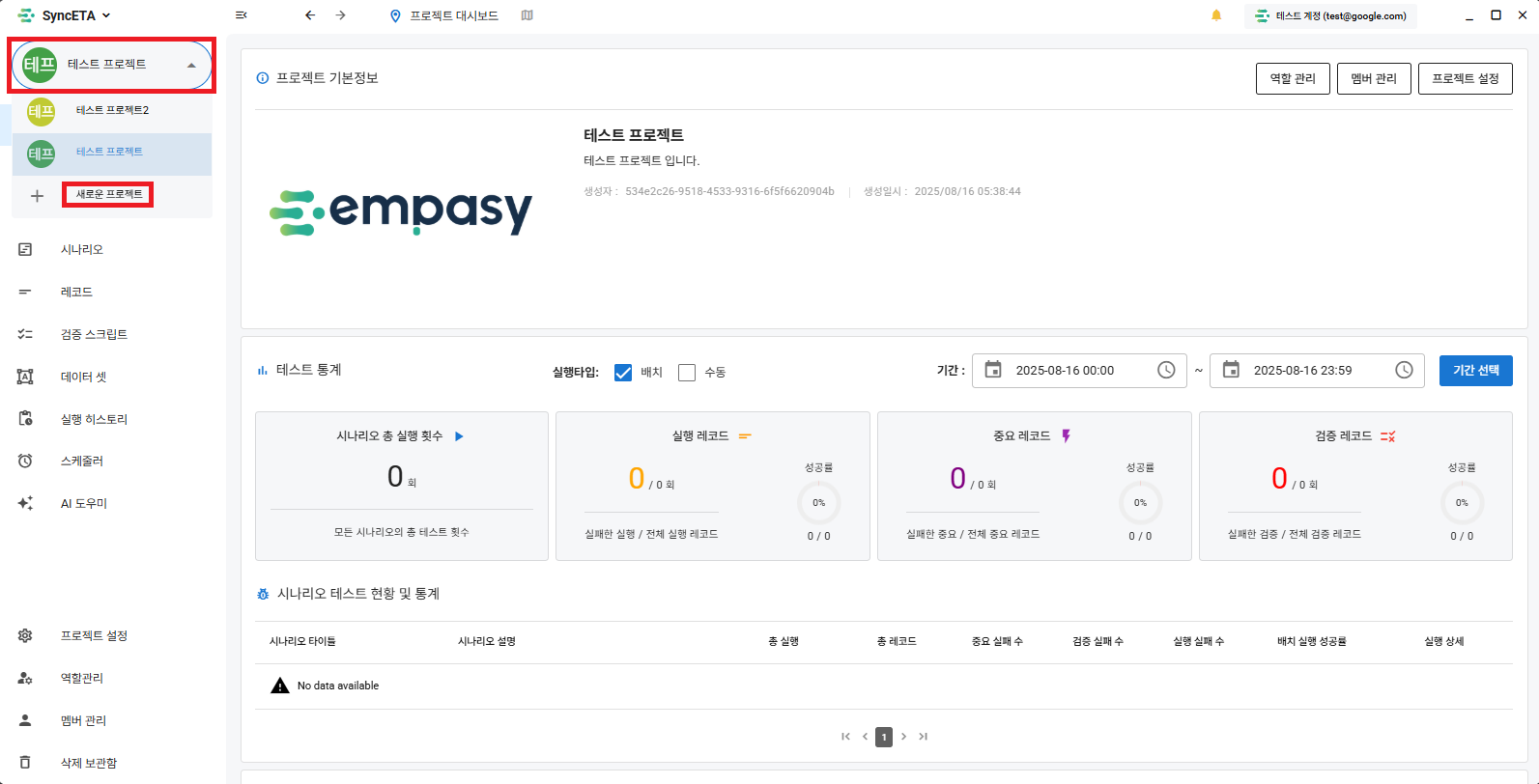
Task: Open the map icon next to breadcrumb
Action: (x=527, y=15)
